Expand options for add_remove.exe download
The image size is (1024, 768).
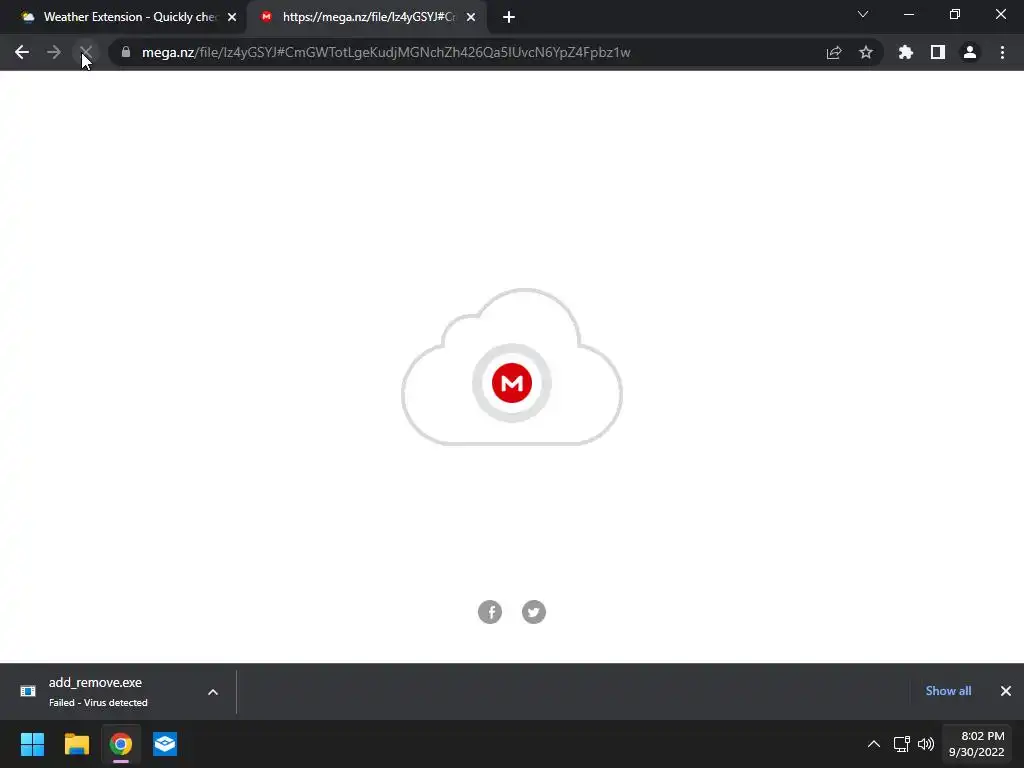(x=213, y=692)
